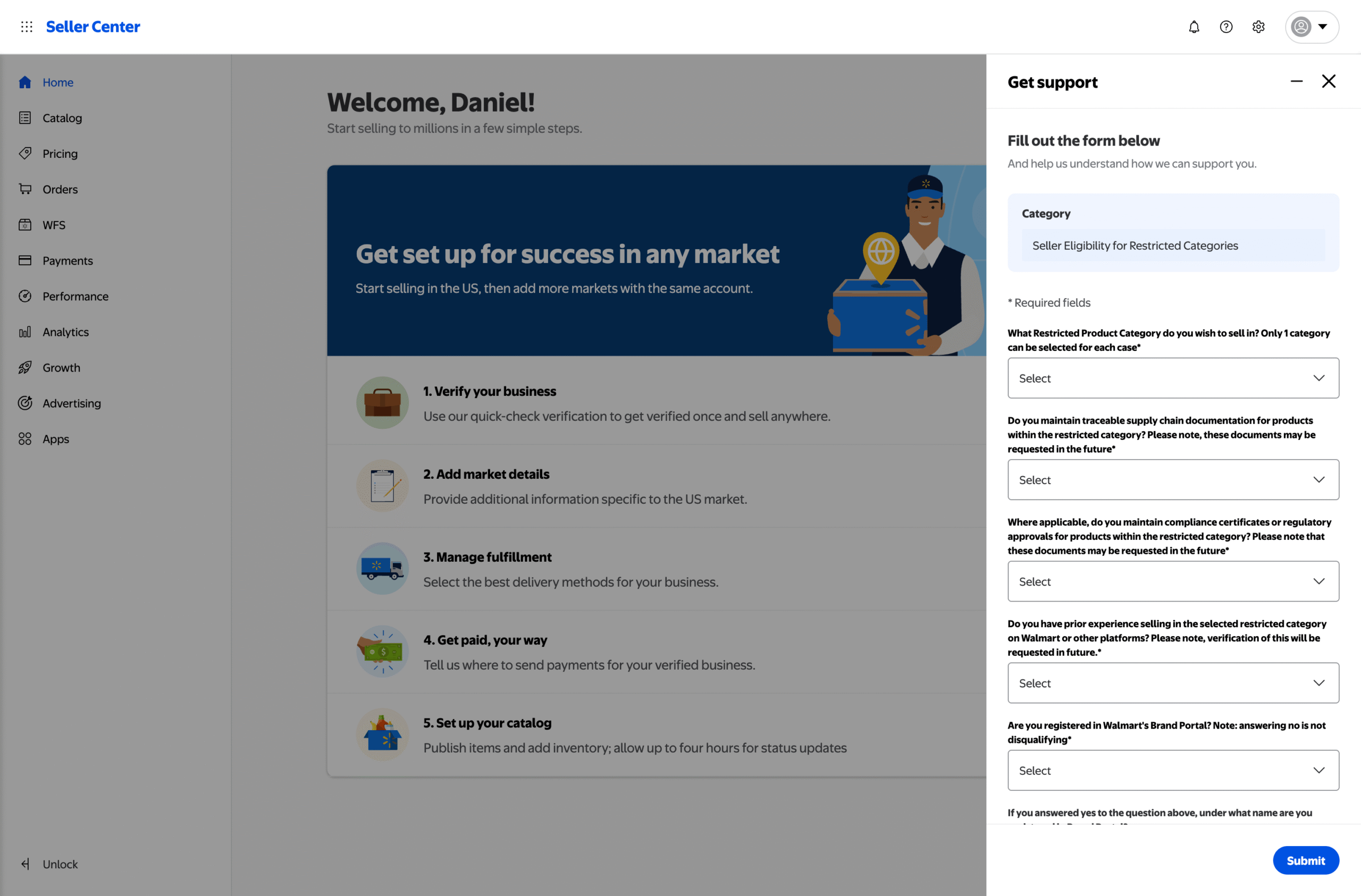Minimize the Get support panel

[x=1296, y=82]
